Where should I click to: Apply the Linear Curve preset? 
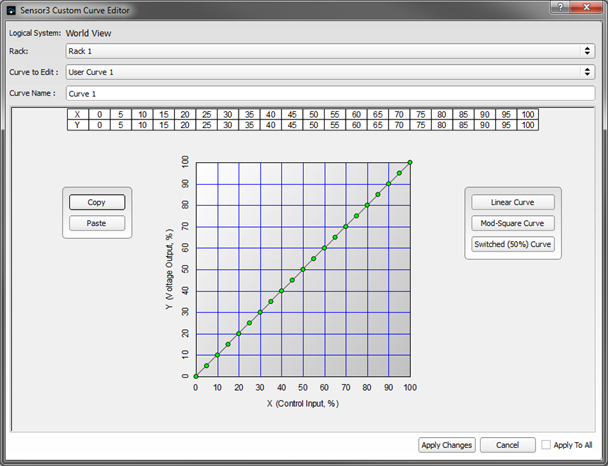(513, 202)
